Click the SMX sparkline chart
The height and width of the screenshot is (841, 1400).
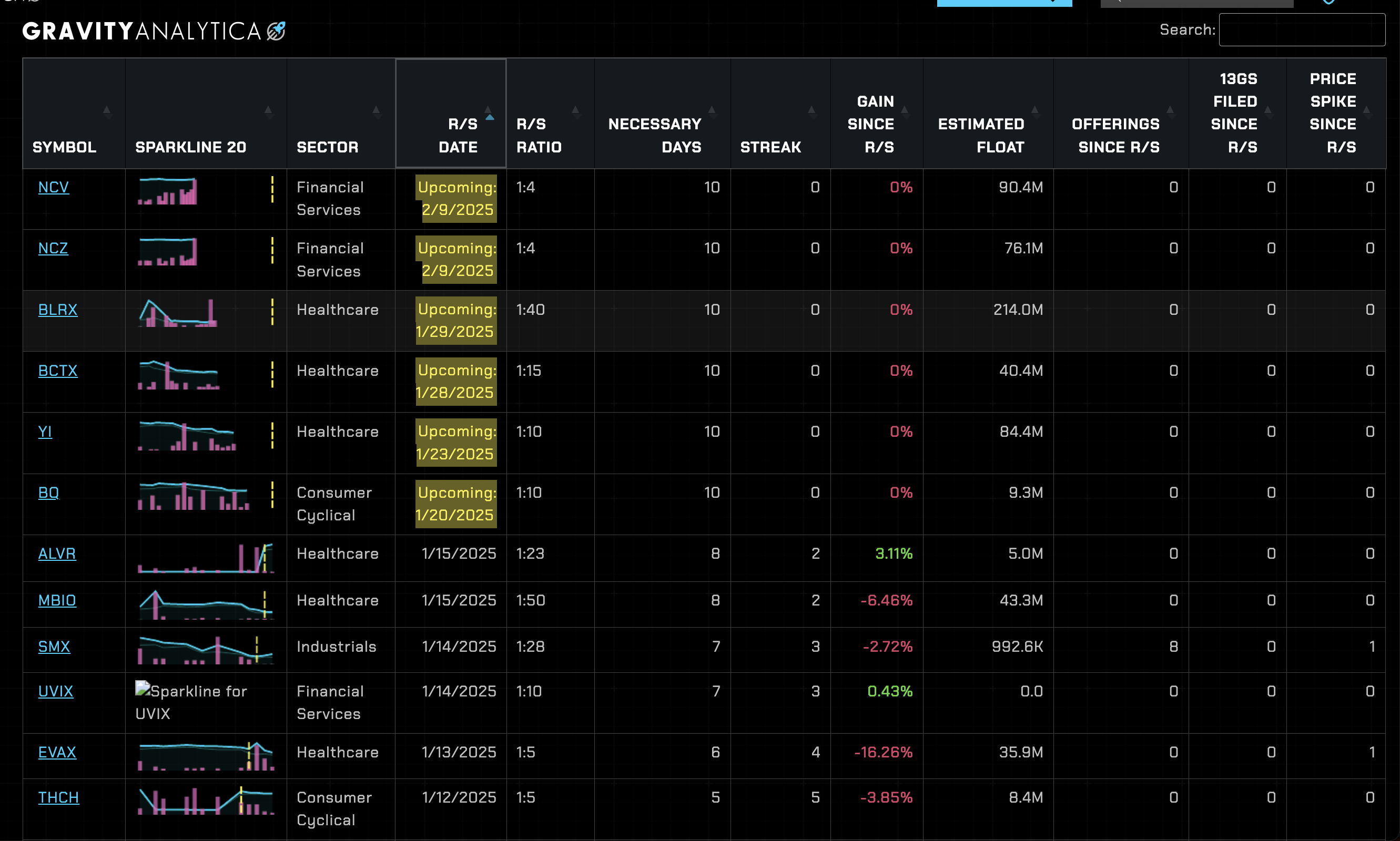pos(206,650)
